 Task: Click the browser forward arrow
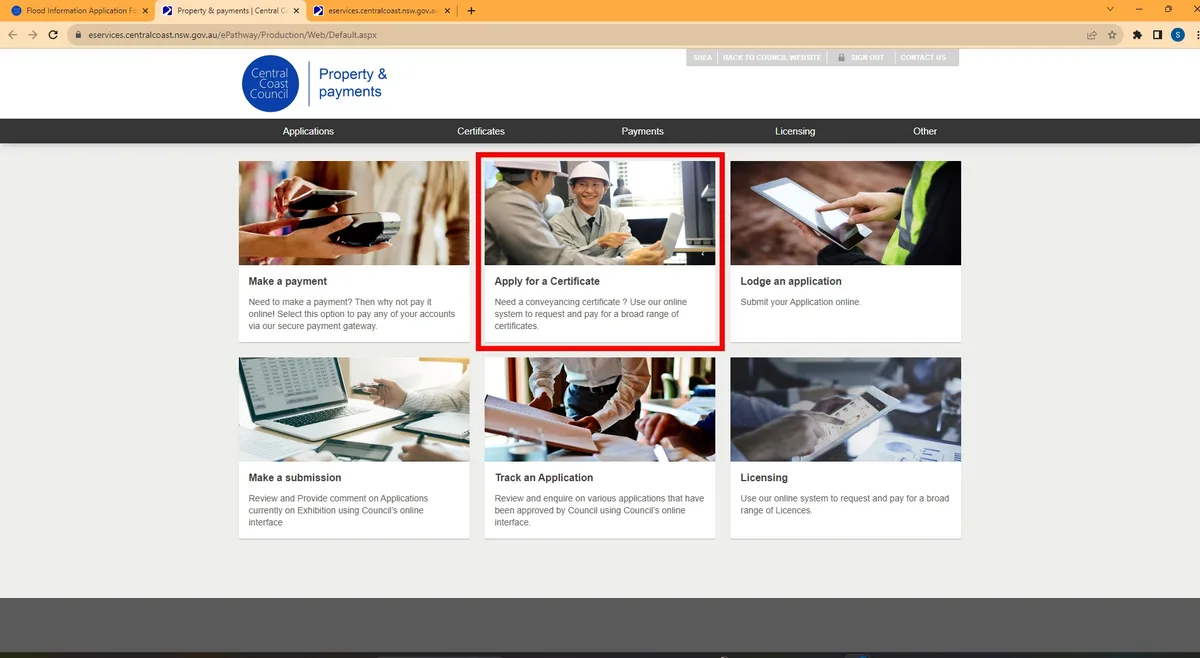[x=33, y=34]
